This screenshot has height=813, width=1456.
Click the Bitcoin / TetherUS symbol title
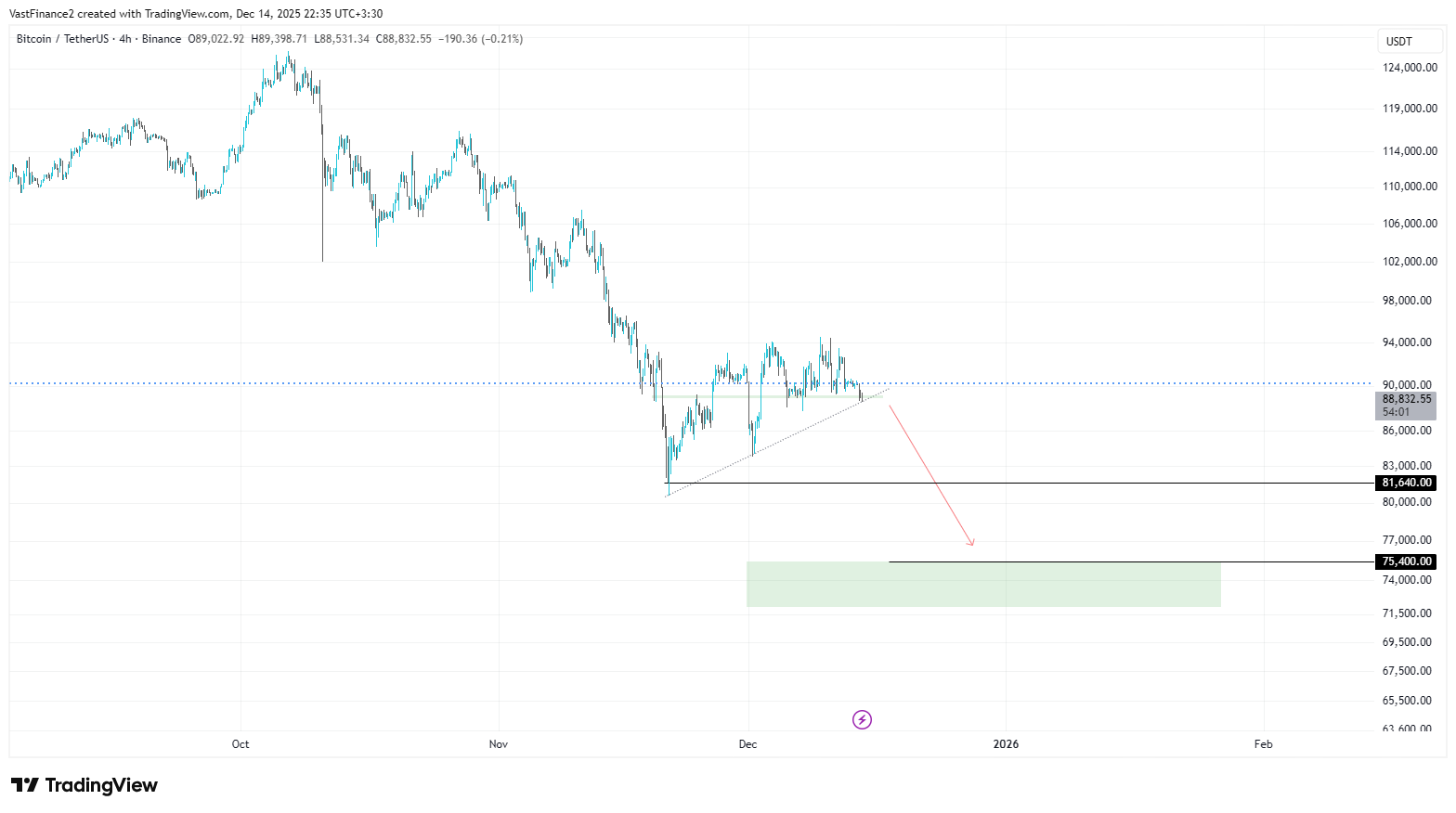tap(61, 39)
